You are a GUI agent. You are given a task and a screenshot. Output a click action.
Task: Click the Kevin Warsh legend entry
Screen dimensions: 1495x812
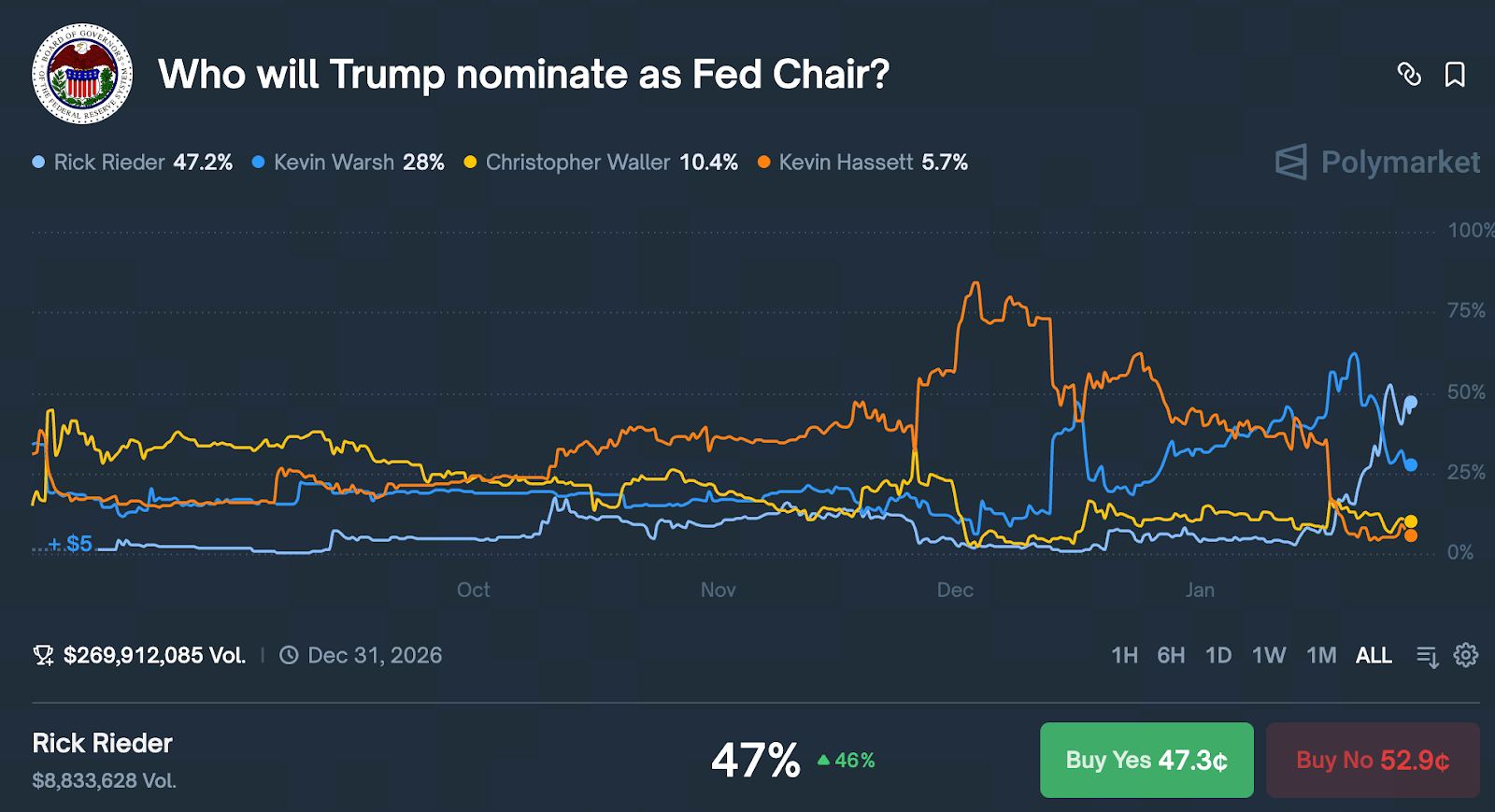pos(348,163)
